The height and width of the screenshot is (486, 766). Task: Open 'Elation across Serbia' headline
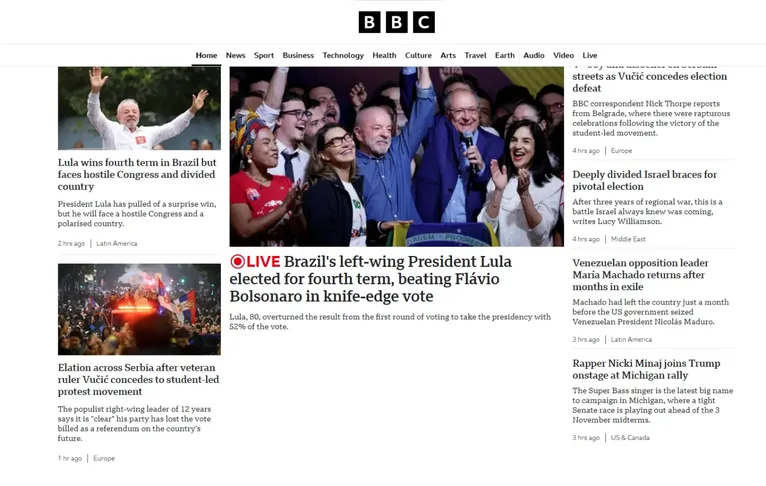138,380
